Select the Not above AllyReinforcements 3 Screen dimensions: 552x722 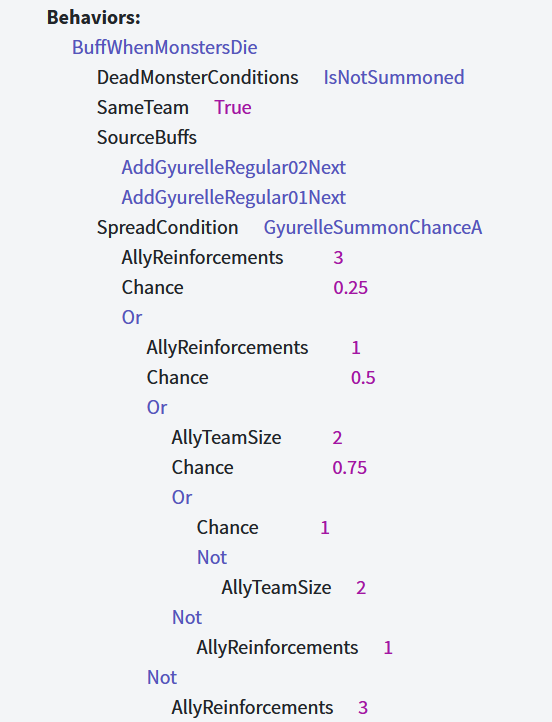pos(162,677)
